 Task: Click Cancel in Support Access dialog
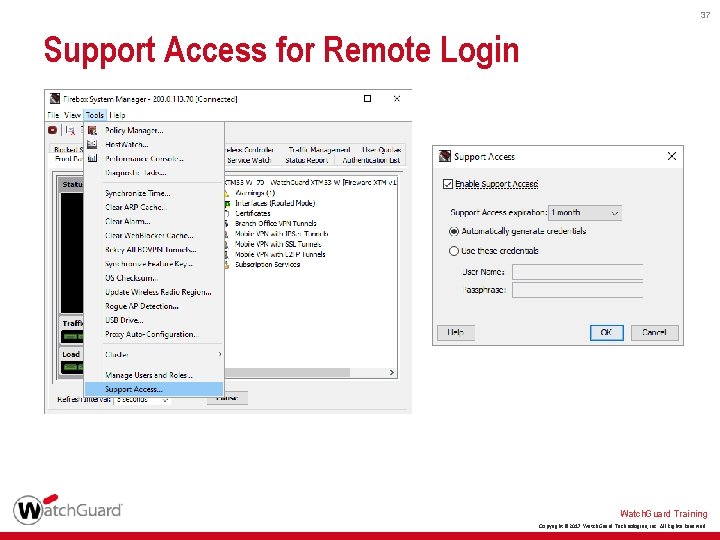point(654,332)
